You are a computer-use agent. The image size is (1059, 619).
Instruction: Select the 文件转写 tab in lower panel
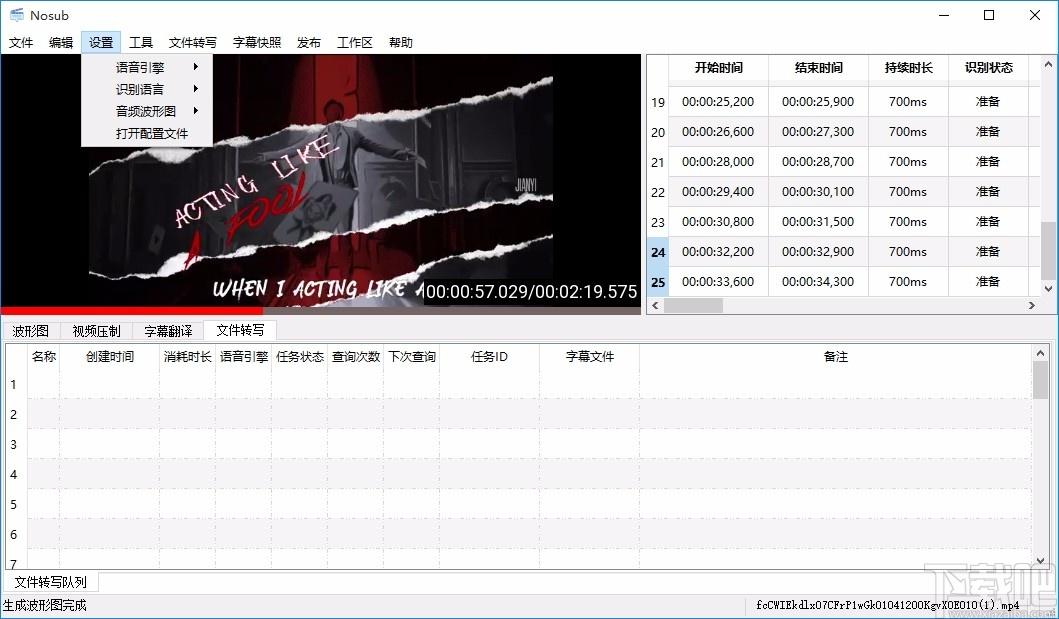240,330
